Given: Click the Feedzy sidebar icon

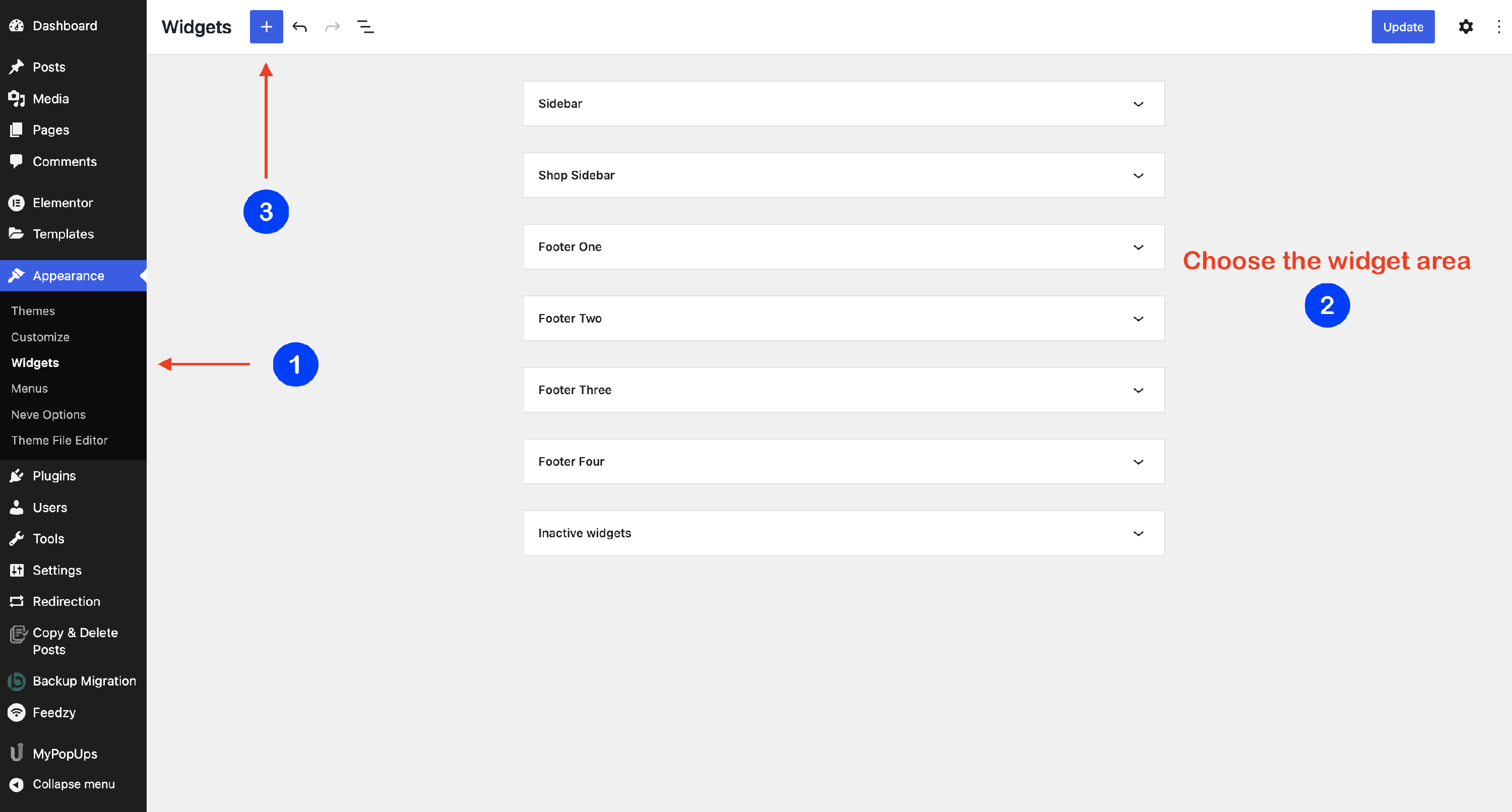Looking at the screenshot, I should tap(17, 712).
